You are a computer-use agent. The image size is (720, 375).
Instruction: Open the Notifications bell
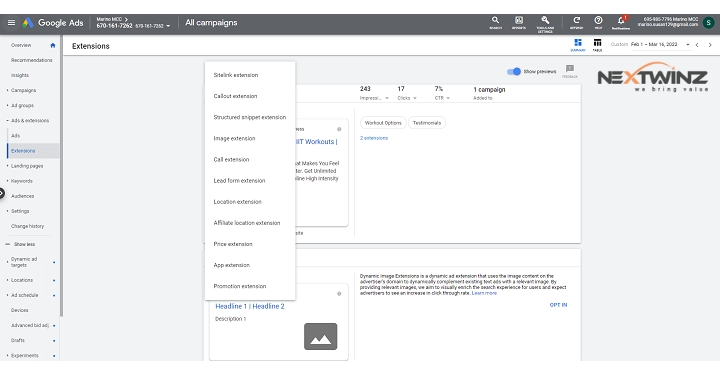tap(621, 22)
